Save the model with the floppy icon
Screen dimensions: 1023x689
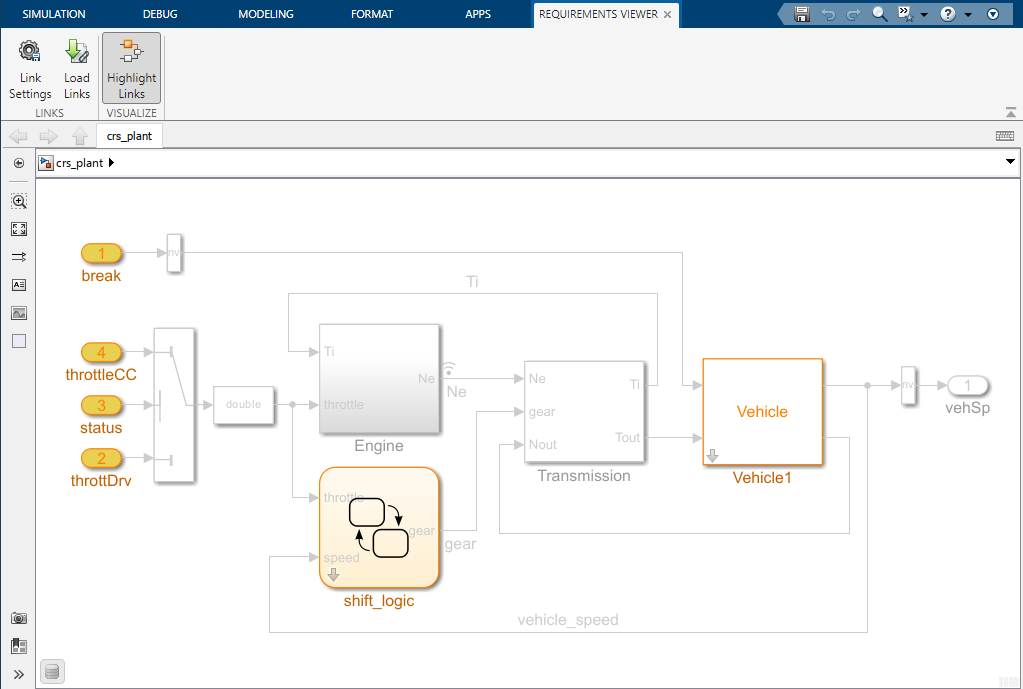(x=801, y=14)
